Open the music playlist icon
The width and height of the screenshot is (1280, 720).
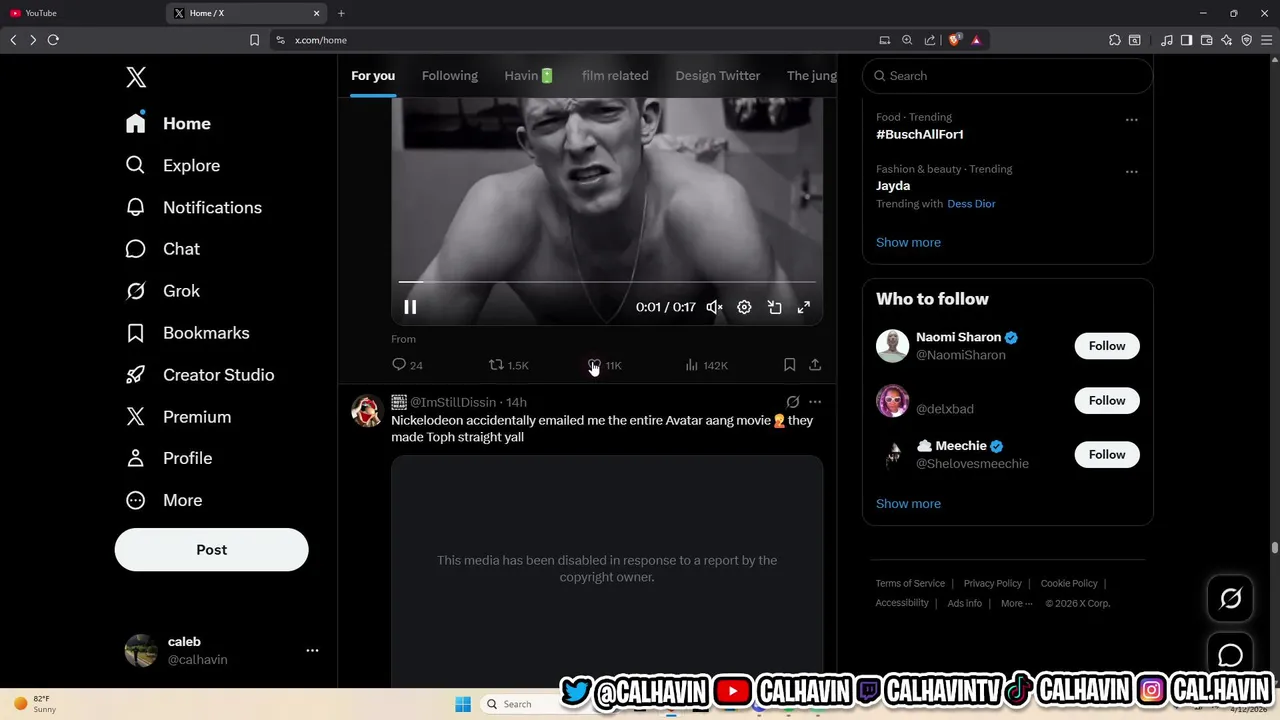[x=1167, y=40]
